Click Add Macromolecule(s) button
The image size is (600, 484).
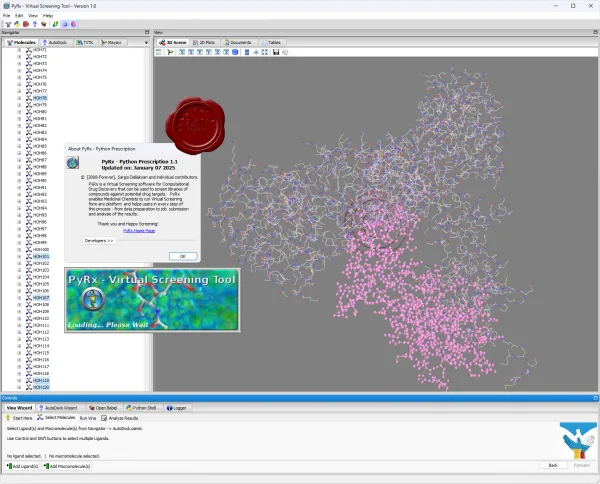tap(67, 466)
